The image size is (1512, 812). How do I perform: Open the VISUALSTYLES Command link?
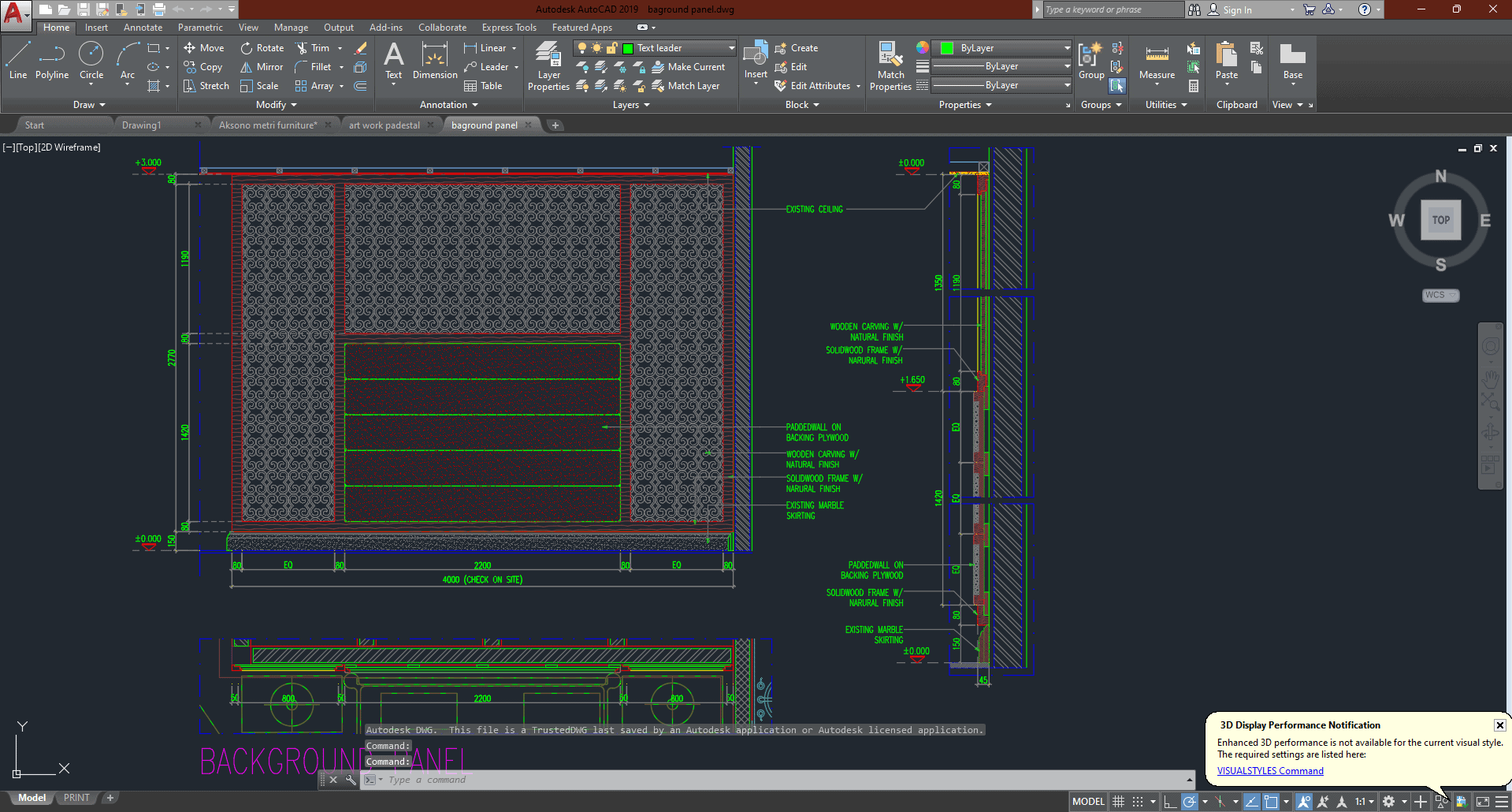click(x=1270, y=771)
